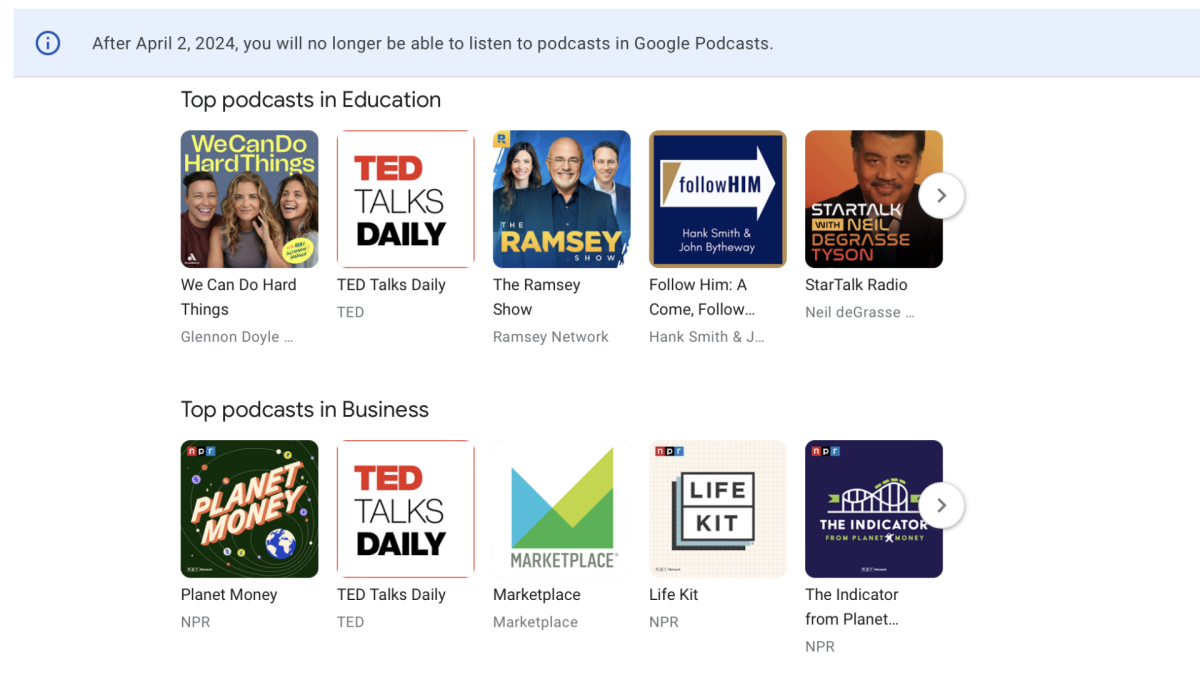Screen dimensions: 1200x675
Task: Click the We Can Do Hard Things title
Action: pyautogui.click(x=239, y=297)
